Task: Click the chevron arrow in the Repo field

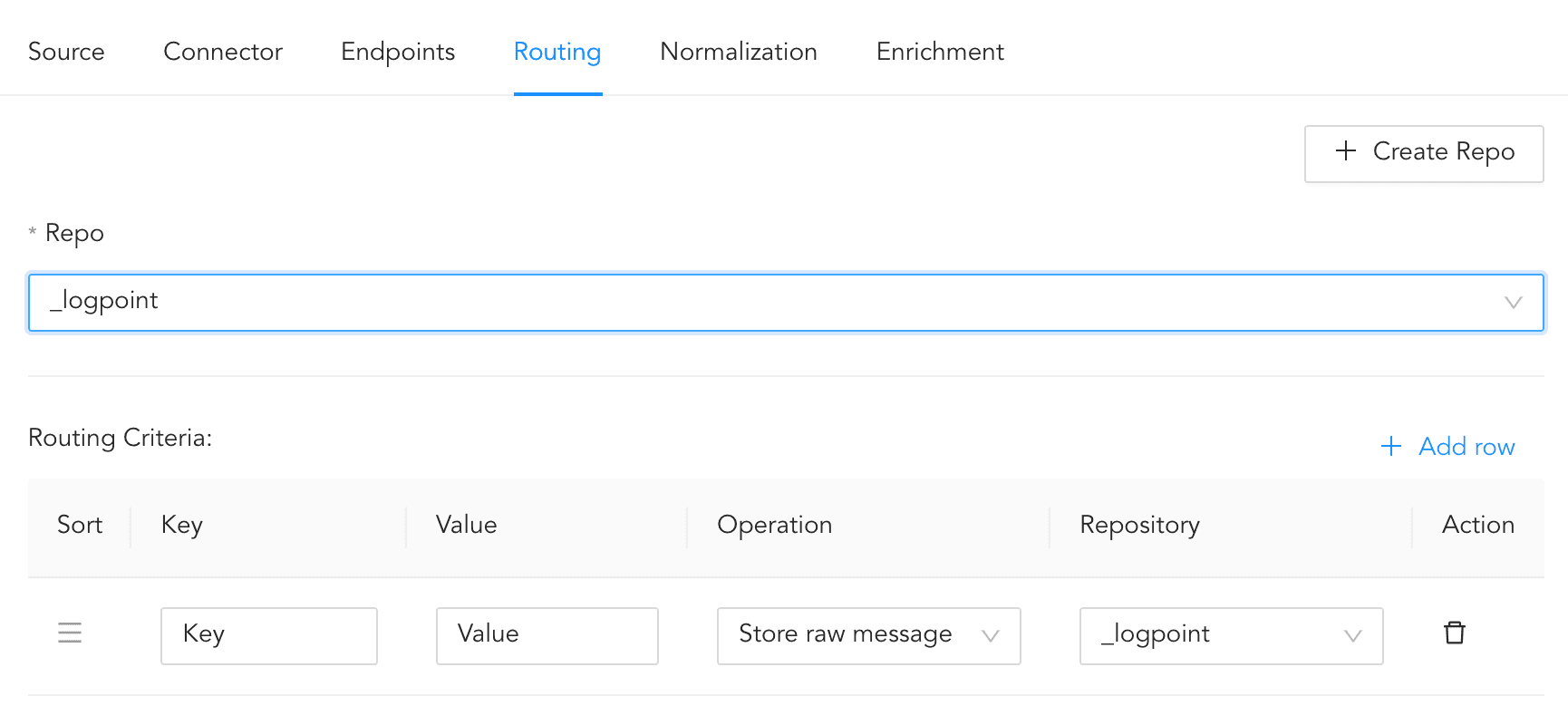Action: tap(1513, 303)
